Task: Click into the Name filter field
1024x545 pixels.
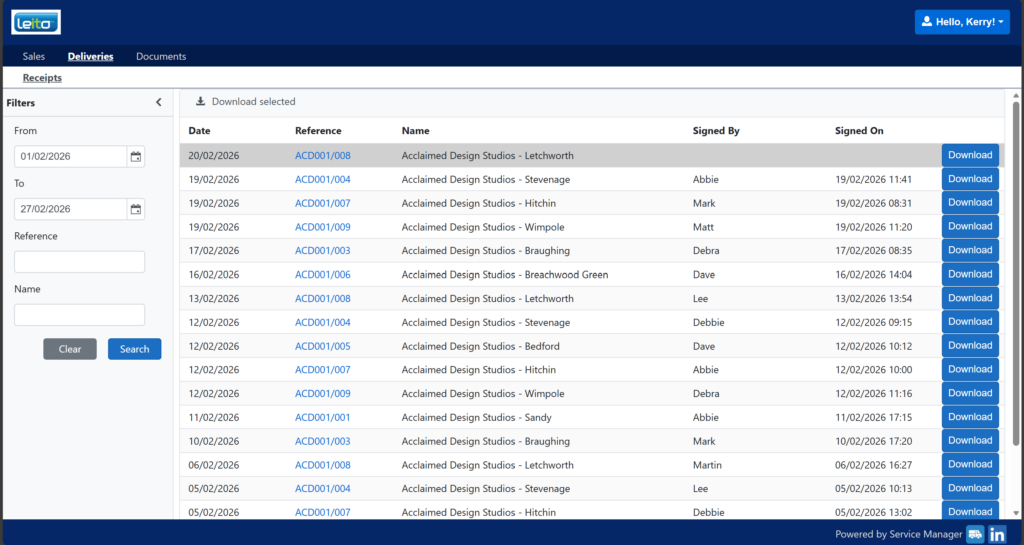Action: pyautogui.click(x=79, y=315)
